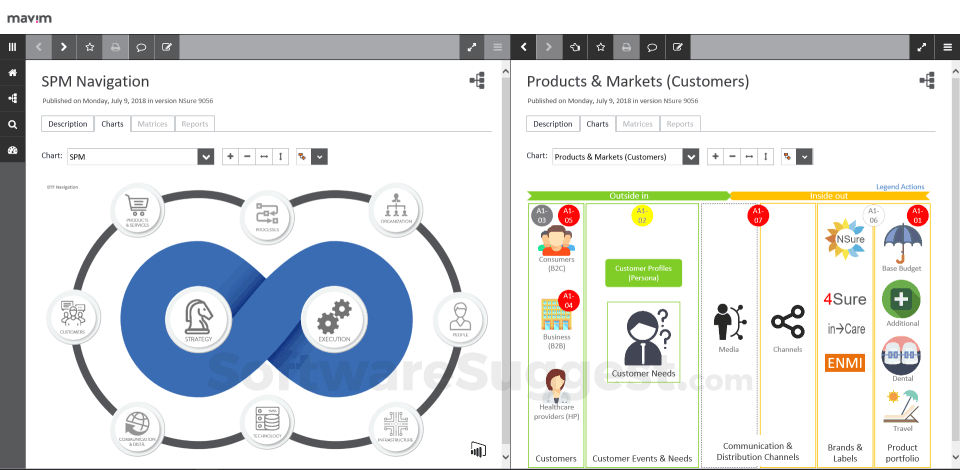Zoom in on the SPM chart

[229, 156]
